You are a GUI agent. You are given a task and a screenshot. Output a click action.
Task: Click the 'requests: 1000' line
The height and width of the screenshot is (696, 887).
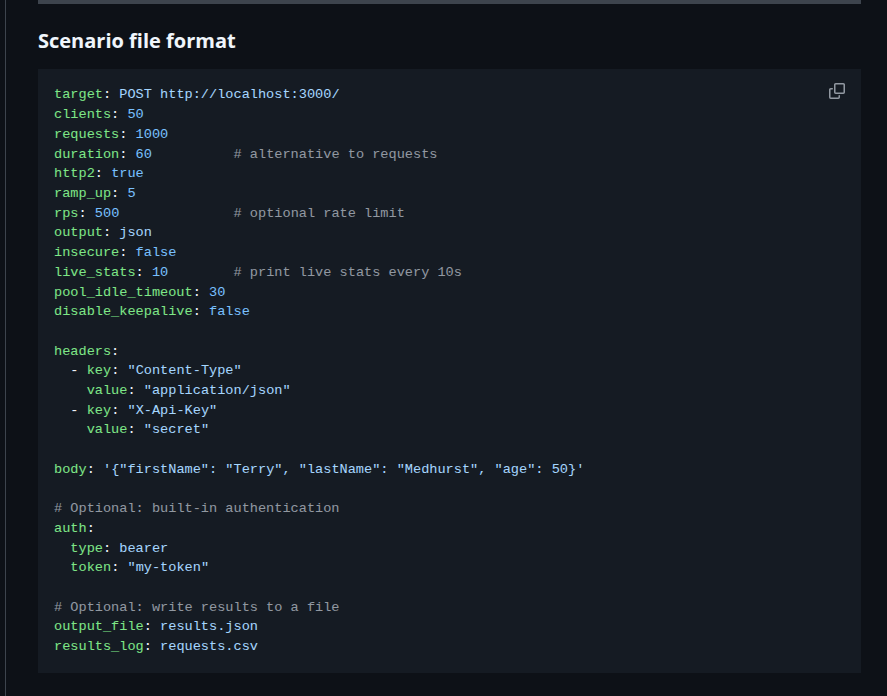tap(111, 134)
